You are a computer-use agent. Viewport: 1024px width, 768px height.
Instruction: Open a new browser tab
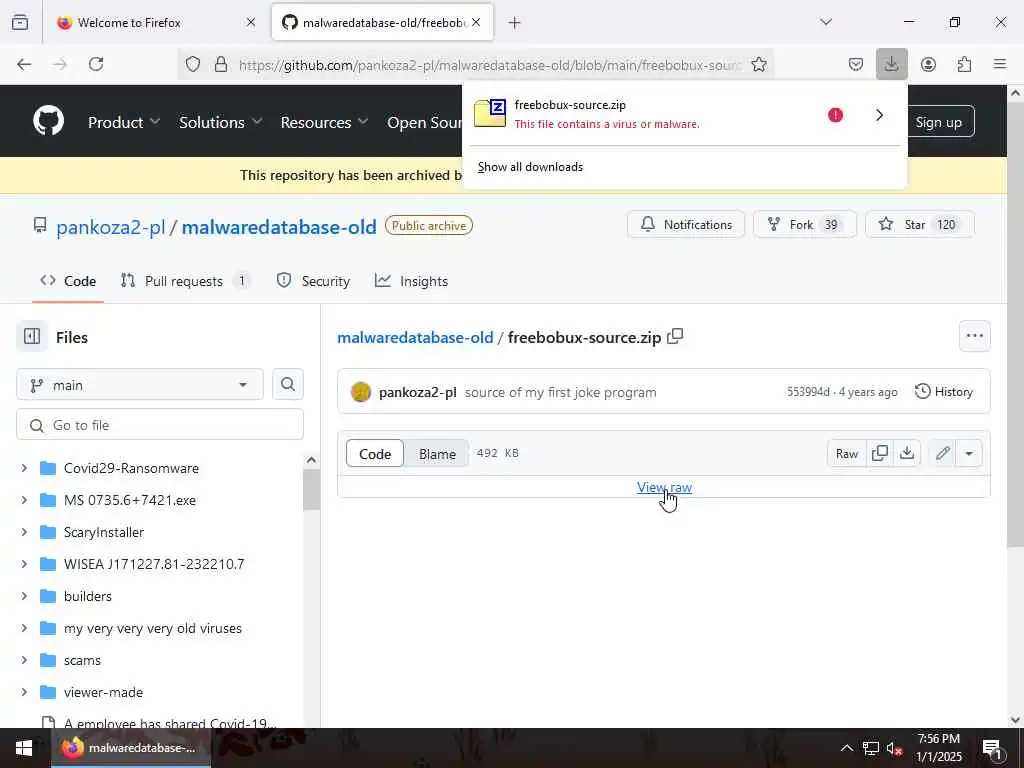pos(515,23)
